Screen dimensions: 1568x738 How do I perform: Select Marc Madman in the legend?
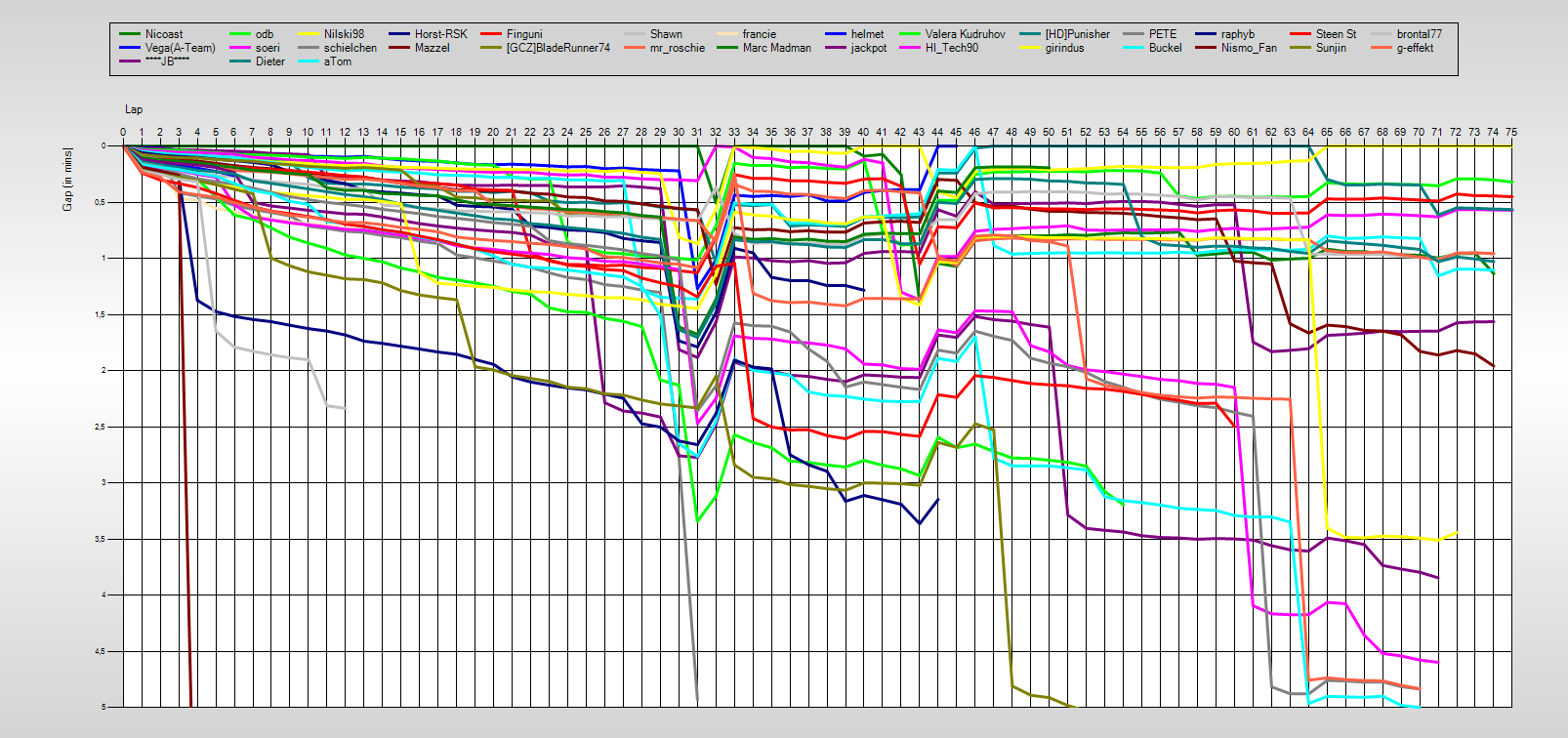point(776,48)
